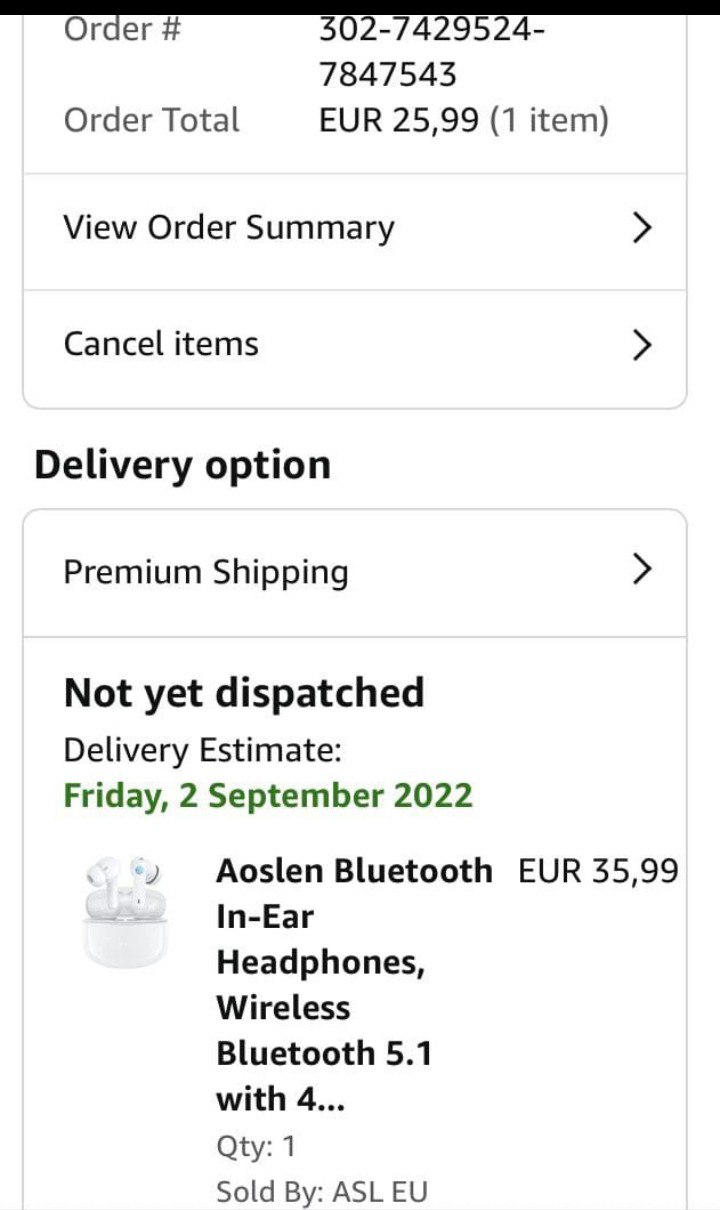
Task: Tap the green Friday, 2 September 2022 date
Action: point(268,796)
